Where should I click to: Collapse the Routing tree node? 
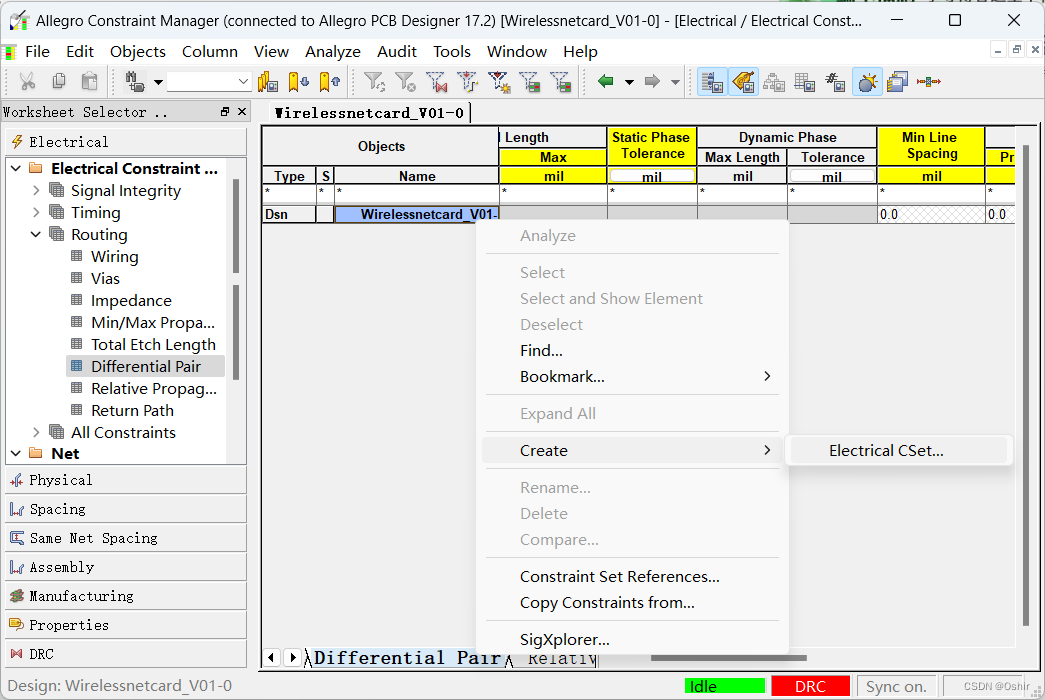[37, 235]
